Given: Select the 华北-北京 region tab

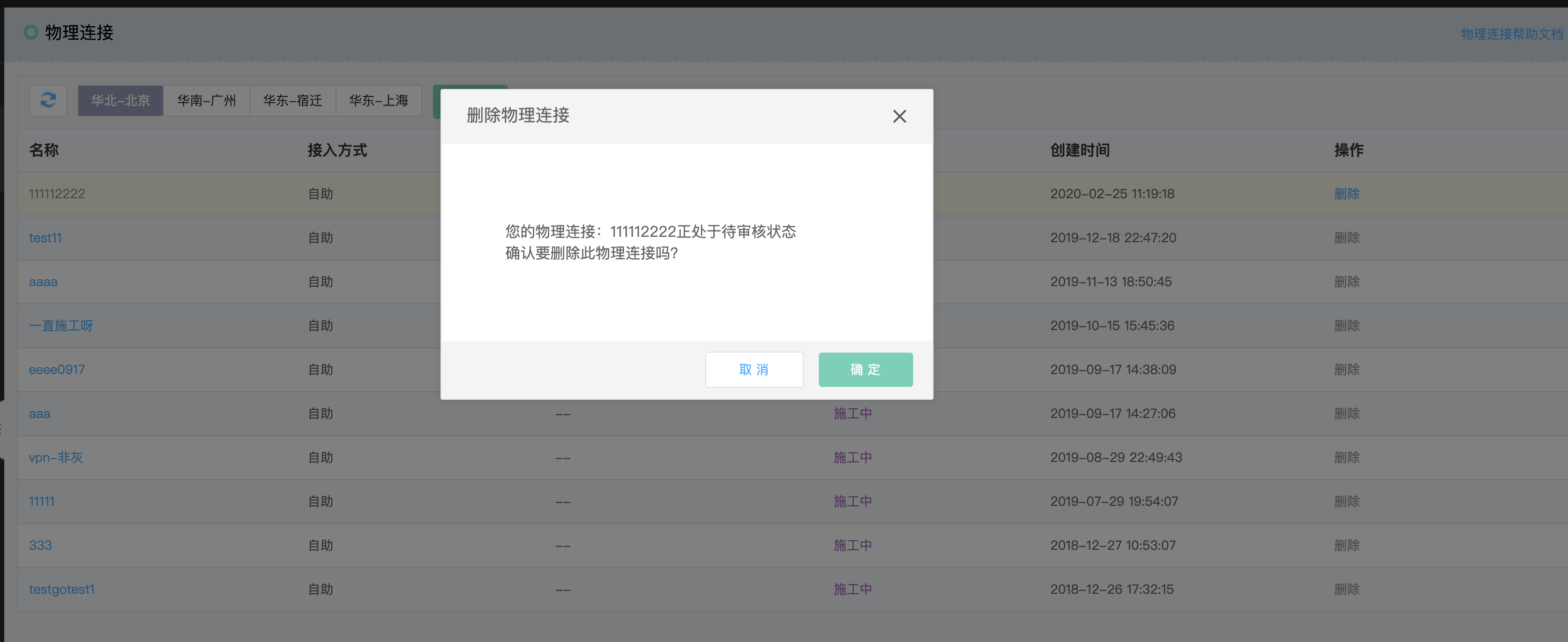Looking at the screenshot, I should (121, 100).
